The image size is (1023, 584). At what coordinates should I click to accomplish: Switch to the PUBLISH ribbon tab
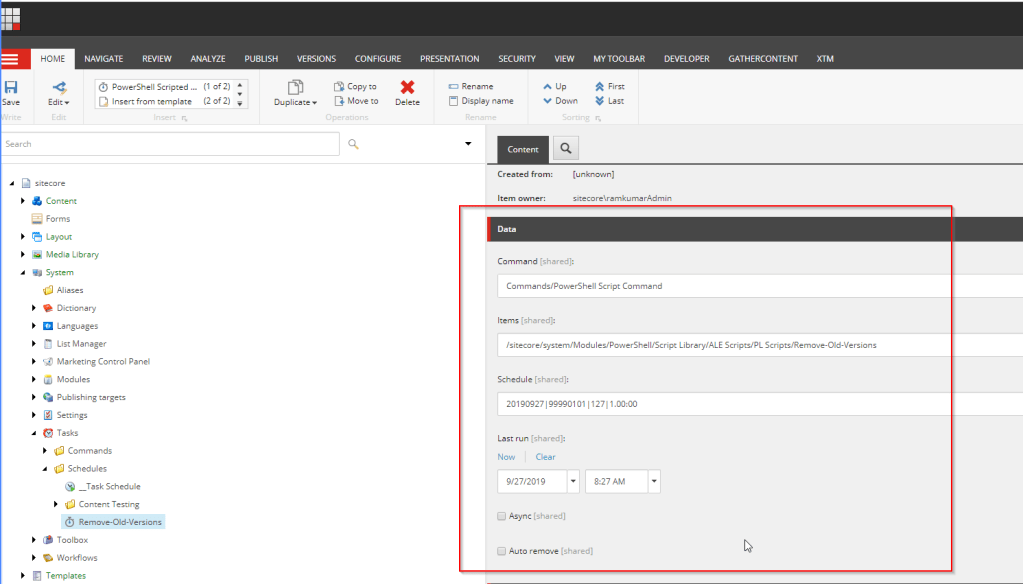(261, 59)
